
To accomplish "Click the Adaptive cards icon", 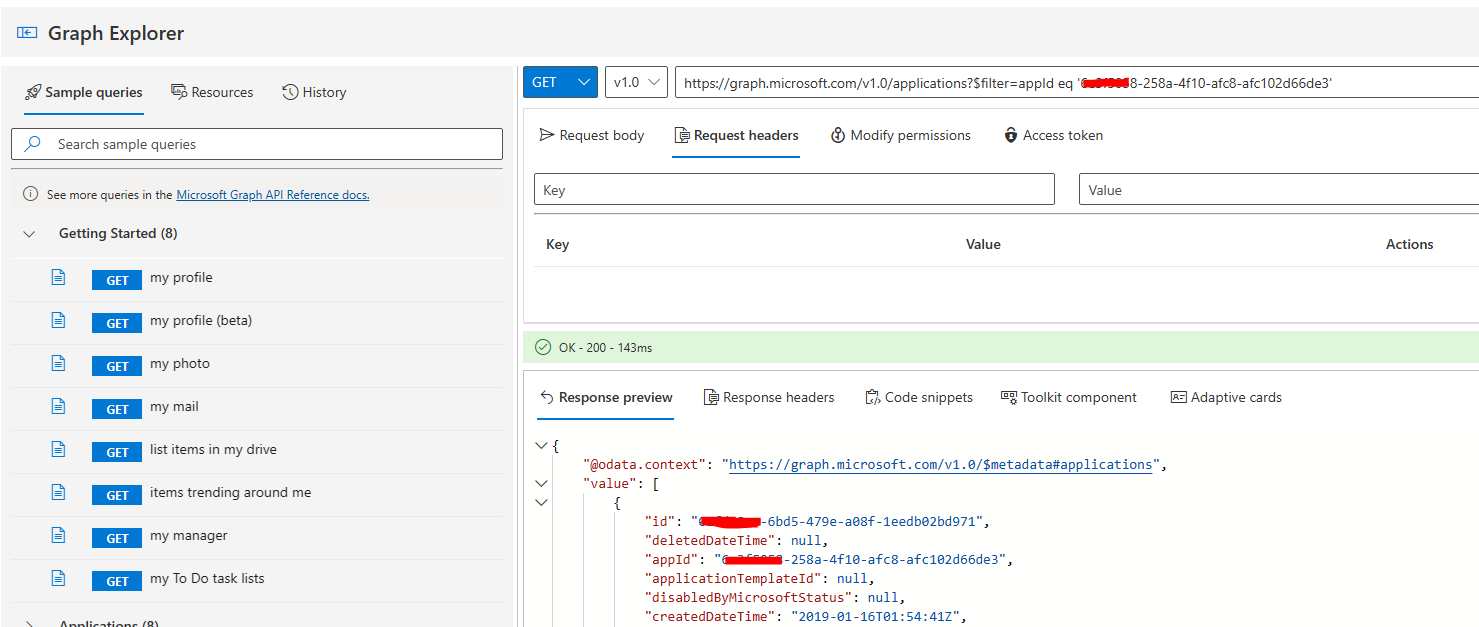I will [x=1178, y=397].
